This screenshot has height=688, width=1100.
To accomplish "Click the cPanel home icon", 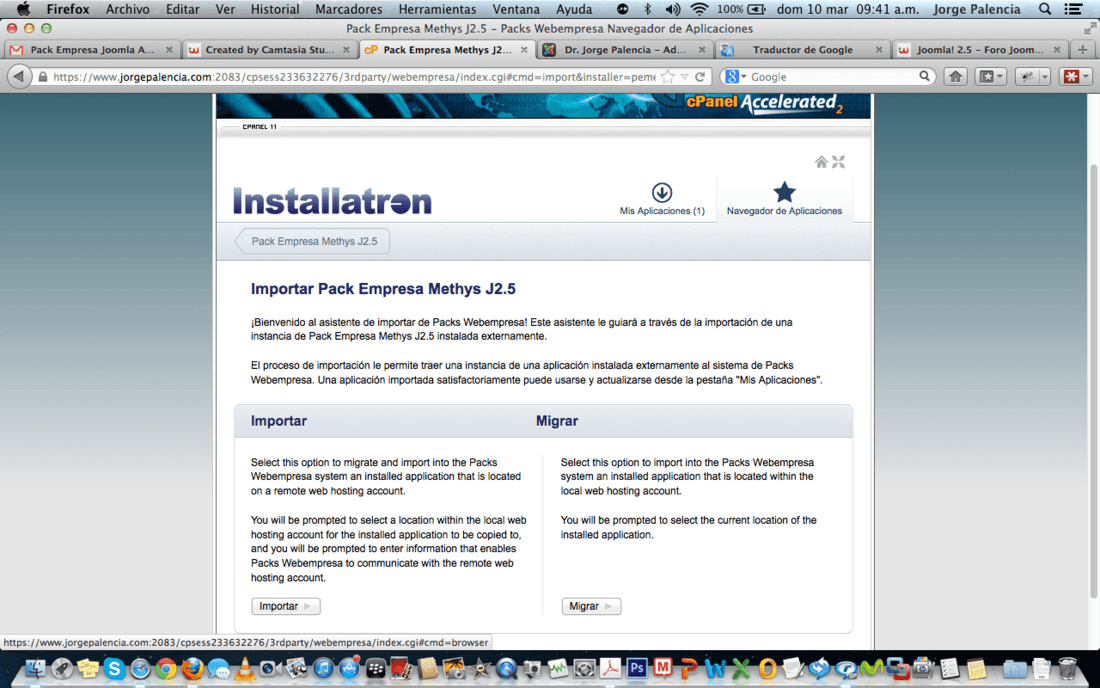I will point(821,162).
